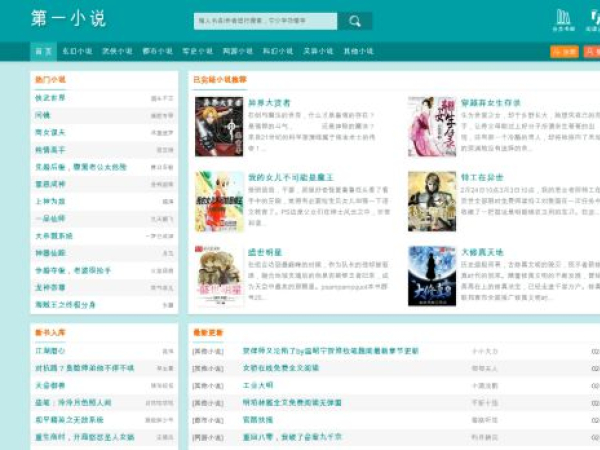Click the orange login button in the navbar
The image size is (600, 450).
pos(564,52)
